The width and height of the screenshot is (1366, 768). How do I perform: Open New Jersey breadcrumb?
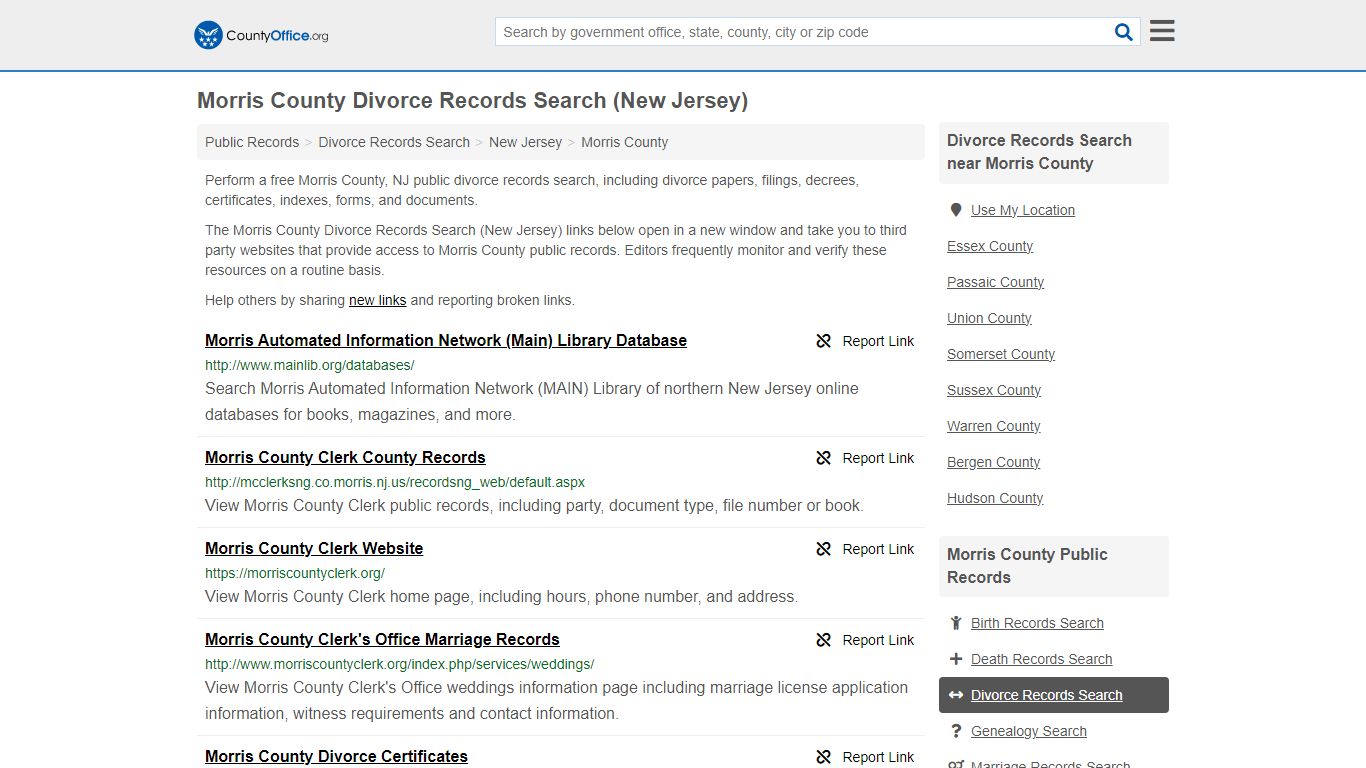[525, 142]
